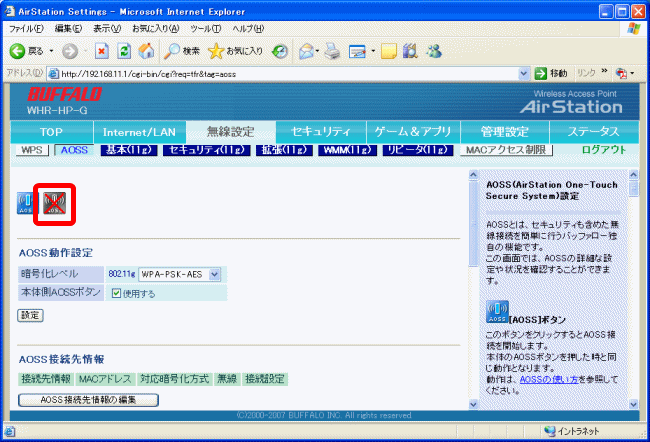Screen dimensions: 650x442
Task: Print the page with printer icon
Action: point(332,51)
